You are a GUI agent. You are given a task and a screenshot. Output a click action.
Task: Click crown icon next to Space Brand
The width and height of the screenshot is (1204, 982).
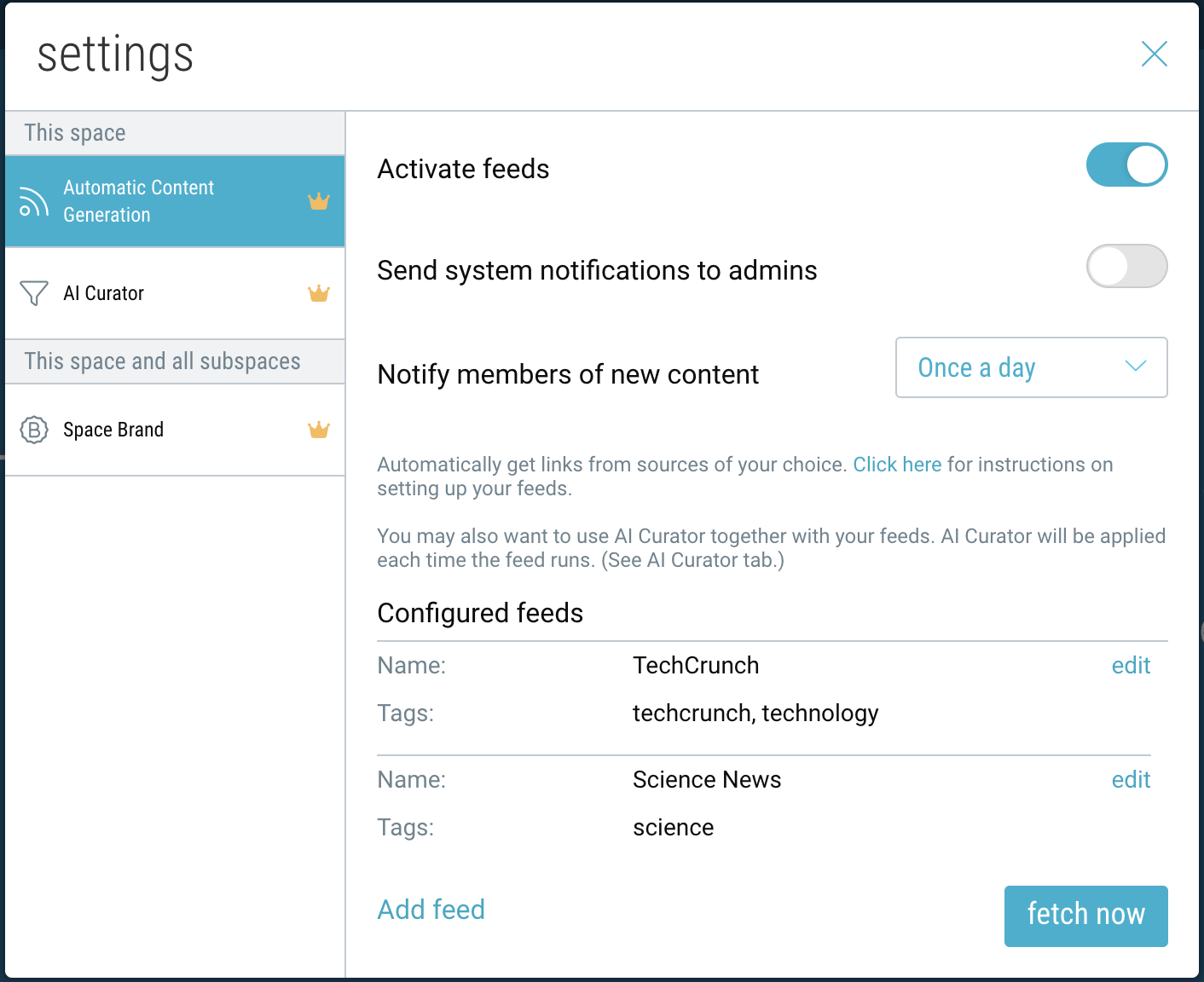(319, 430)
